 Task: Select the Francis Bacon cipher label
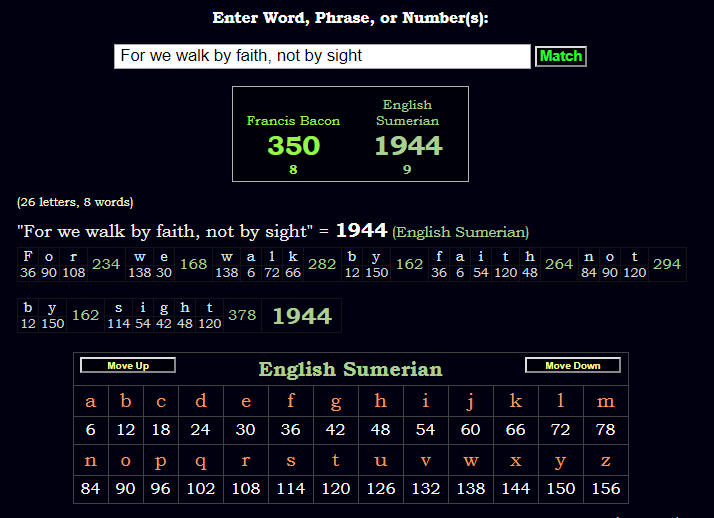[x=293, y=121]
